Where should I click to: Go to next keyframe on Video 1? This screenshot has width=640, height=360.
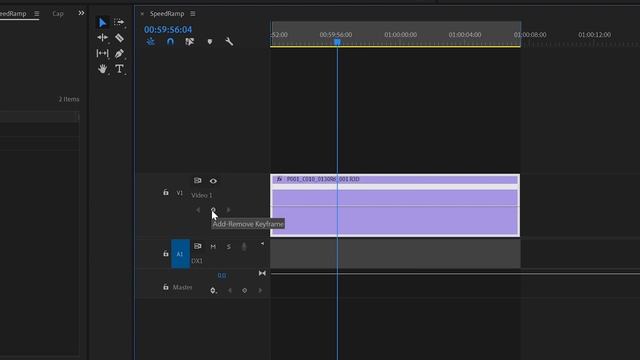coord(229,210)
